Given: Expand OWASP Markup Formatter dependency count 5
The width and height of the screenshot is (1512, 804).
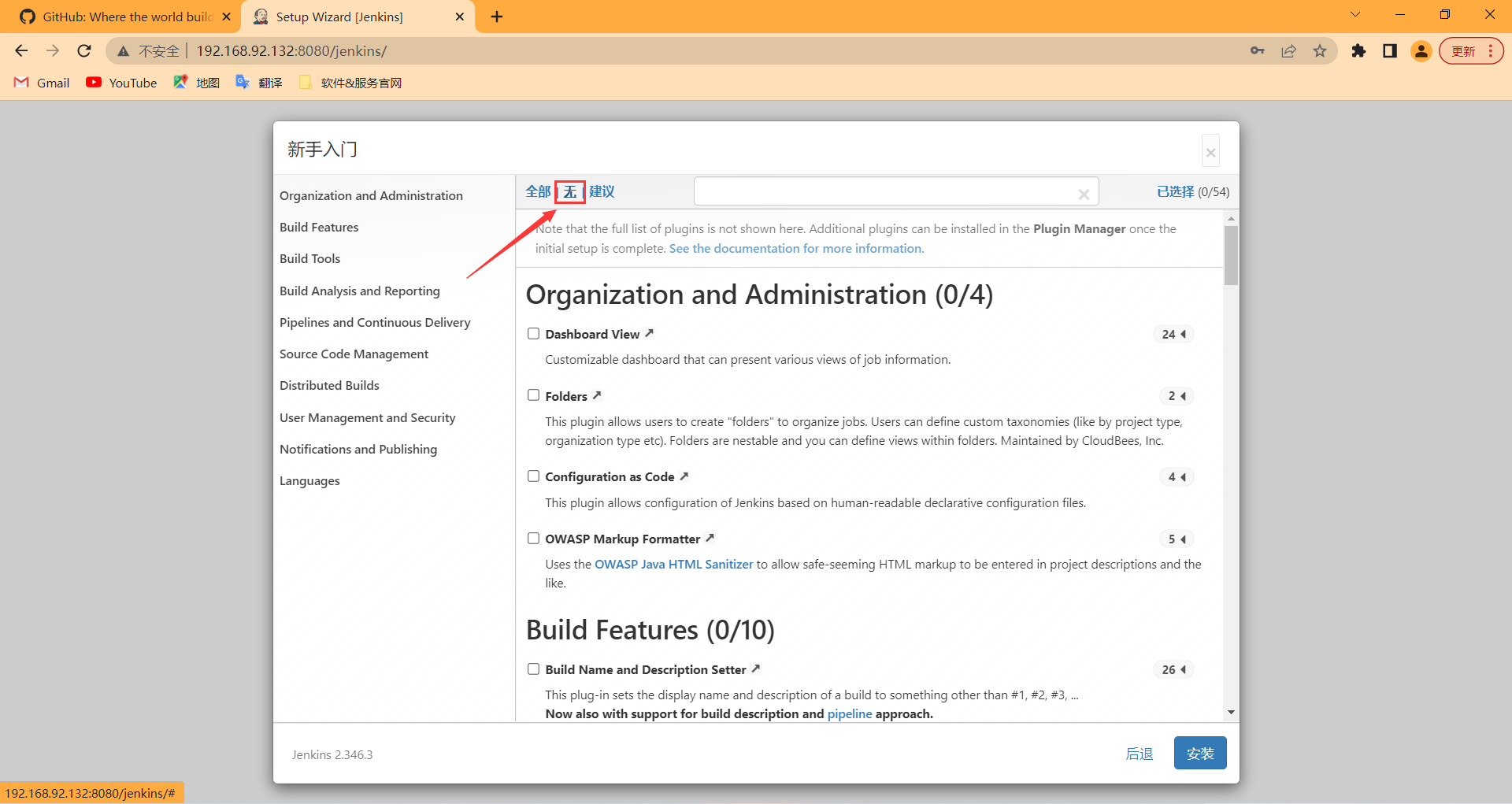Looking at the screenshot, I should (1177, 539).
